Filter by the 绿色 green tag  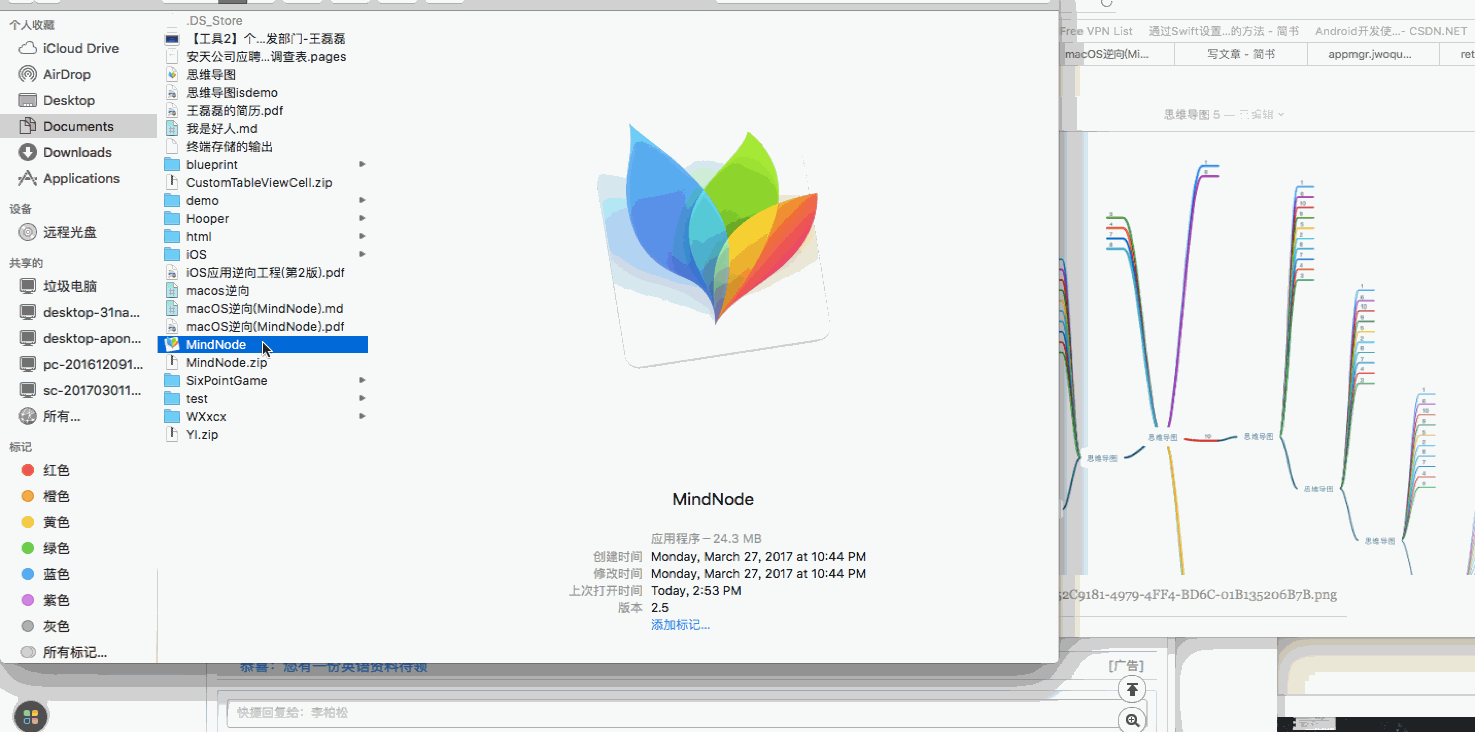56,548
